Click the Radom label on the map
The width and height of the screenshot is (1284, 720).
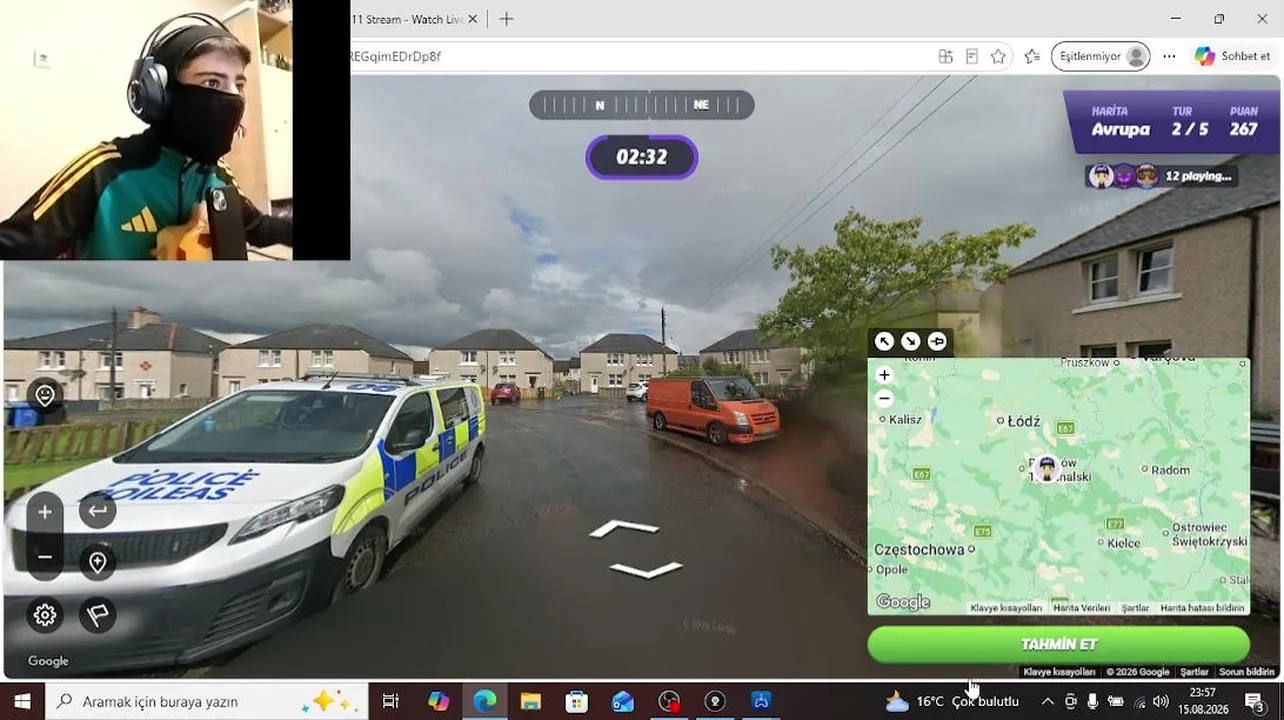pos(1171,469)
